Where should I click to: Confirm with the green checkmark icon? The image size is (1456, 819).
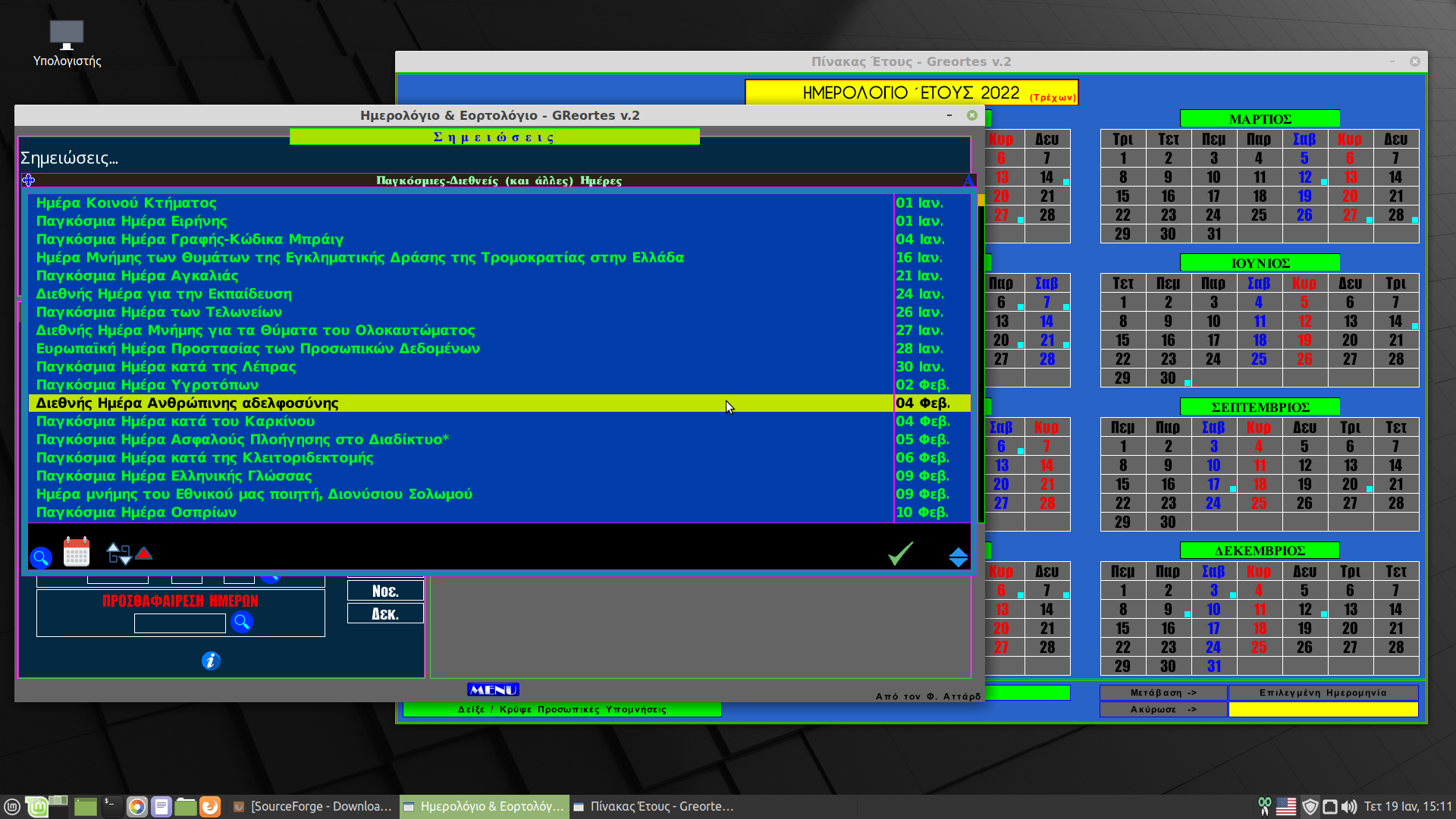pos(901,554)
